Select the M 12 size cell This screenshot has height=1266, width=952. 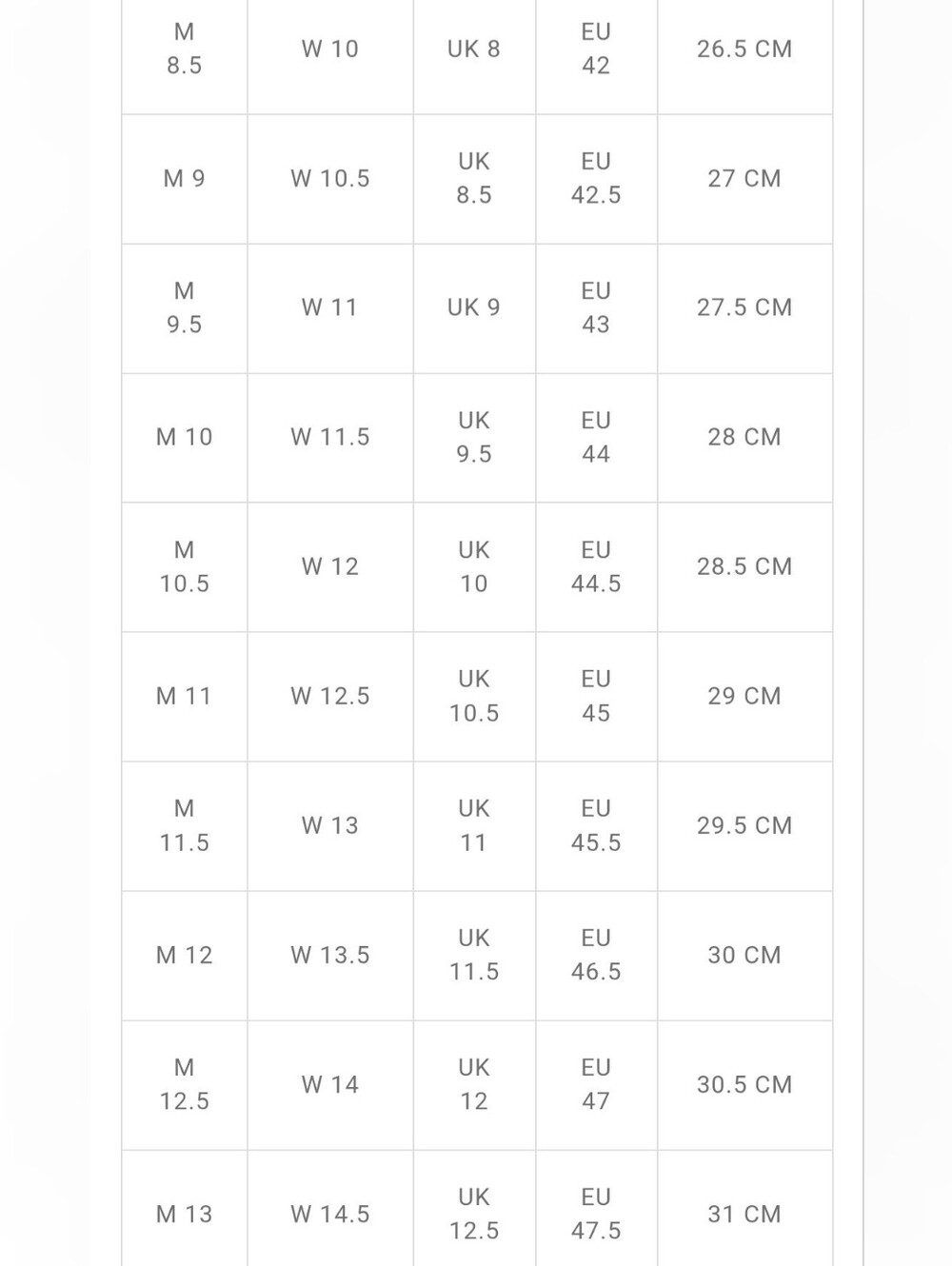[184, 956]
